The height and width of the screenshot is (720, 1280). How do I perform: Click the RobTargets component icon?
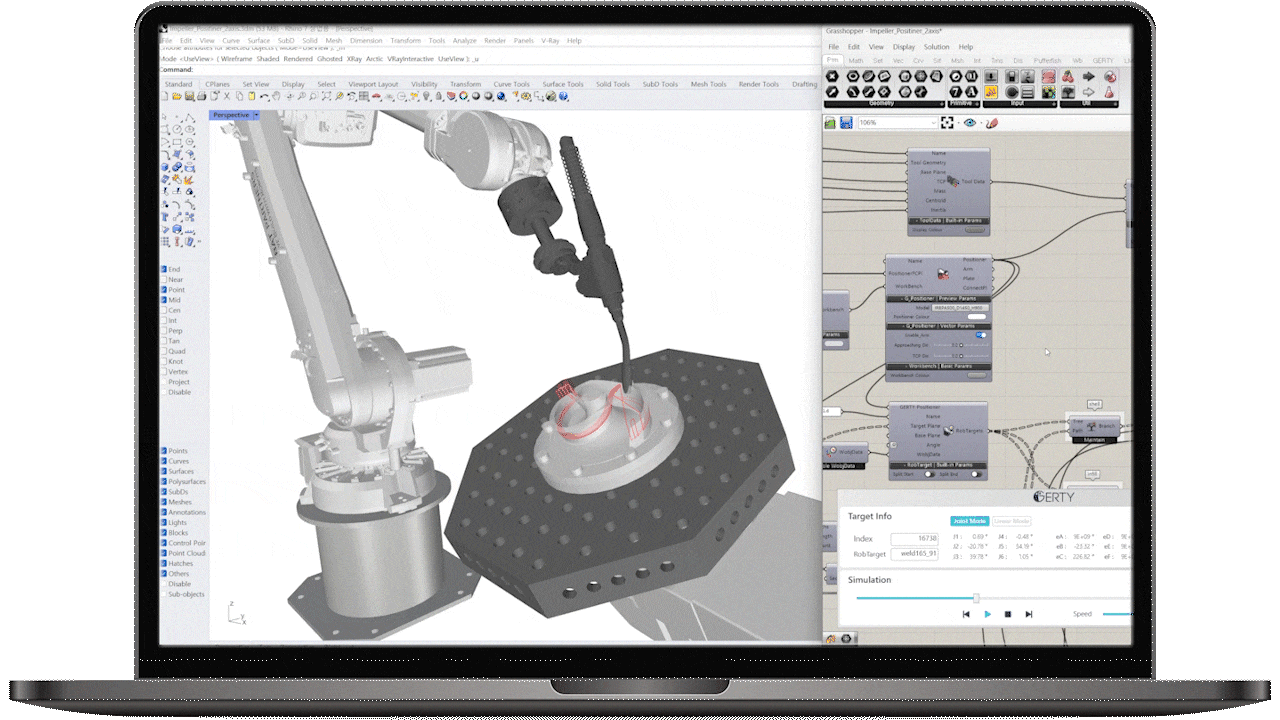[x=948, y=431]
